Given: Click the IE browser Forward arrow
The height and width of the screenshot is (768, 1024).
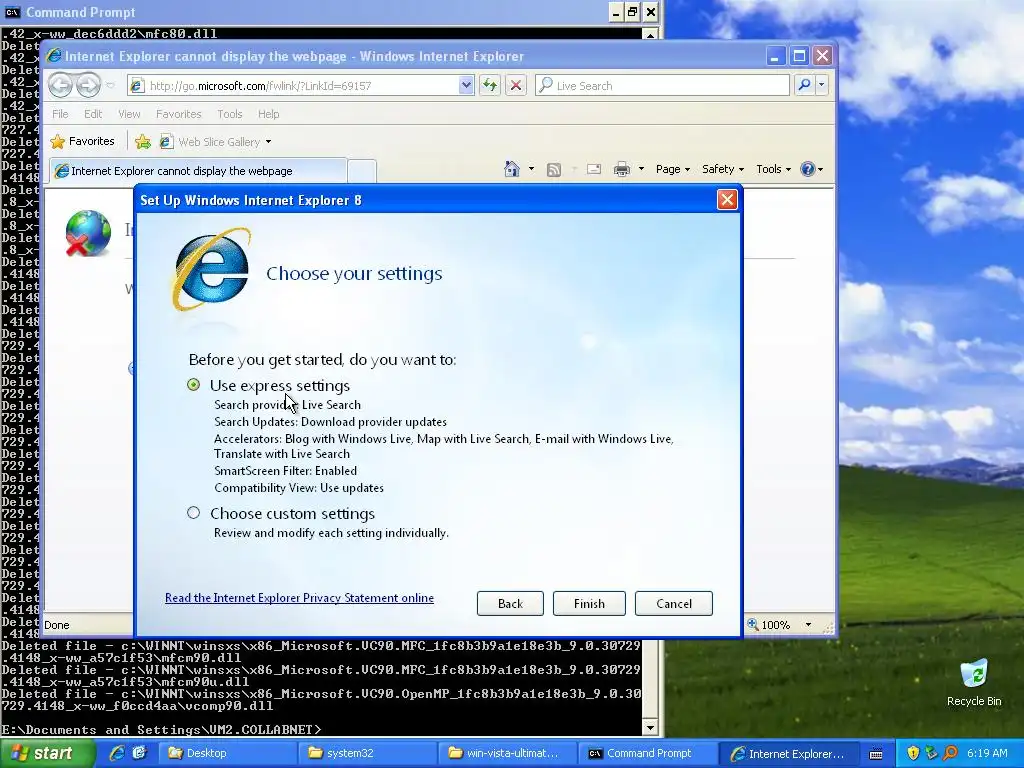Looking at the screenshot, I should coord(88,85).
